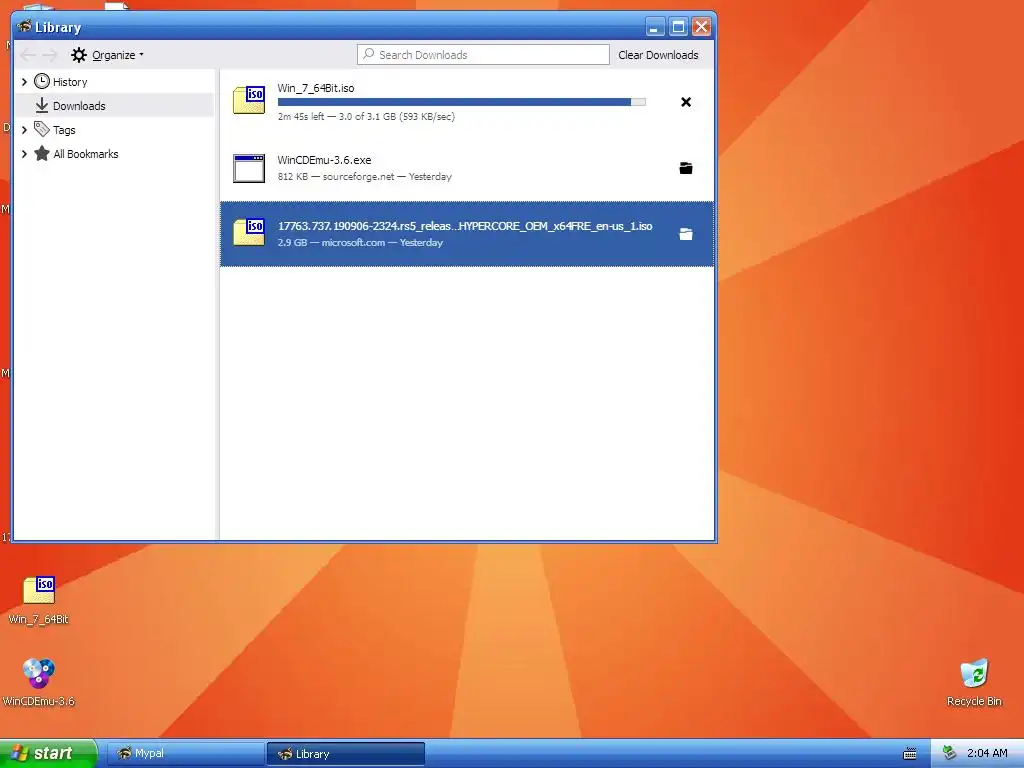Open containing folder for WinCDEmu-3.6.exe
Screen dimensions: 1024x768
tap(686, 168)
